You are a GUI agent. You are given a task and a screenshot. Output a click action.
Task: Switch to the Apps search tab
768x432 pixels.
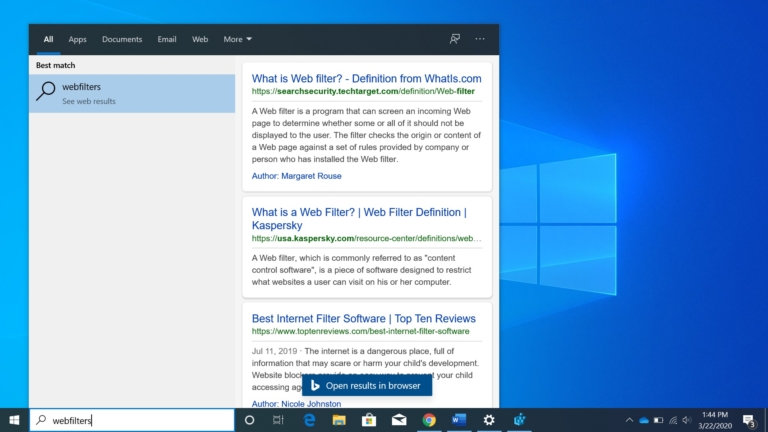click(77, 39)
